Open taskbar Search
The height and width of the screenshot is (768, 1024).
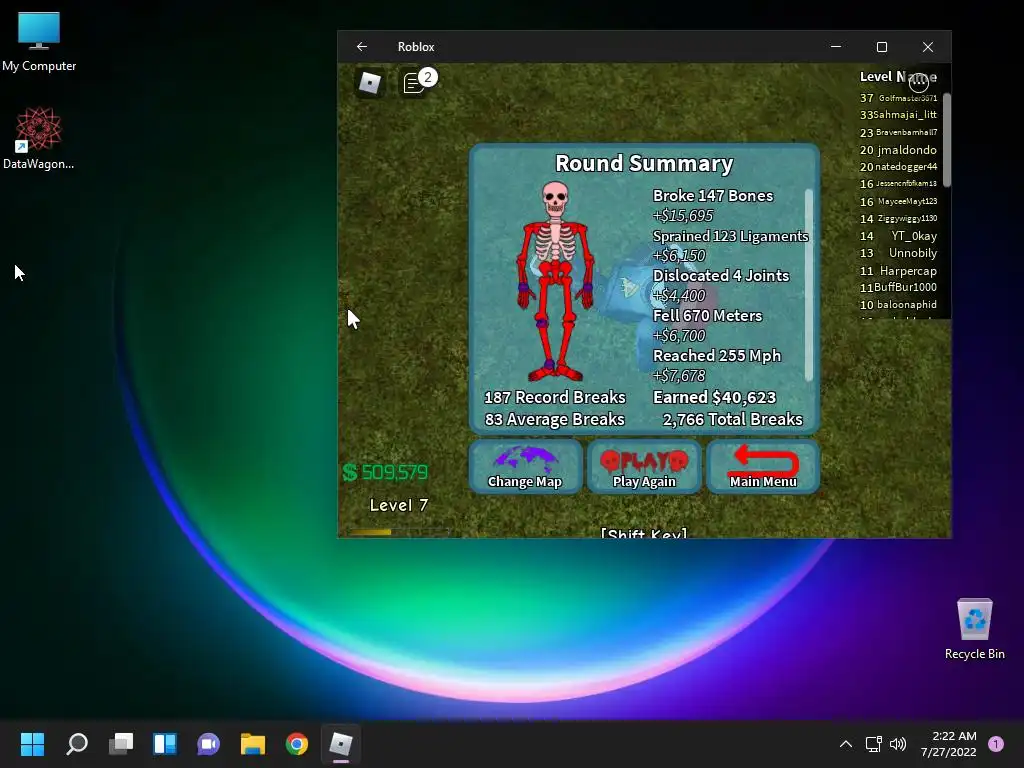click(x=77, y=744)
